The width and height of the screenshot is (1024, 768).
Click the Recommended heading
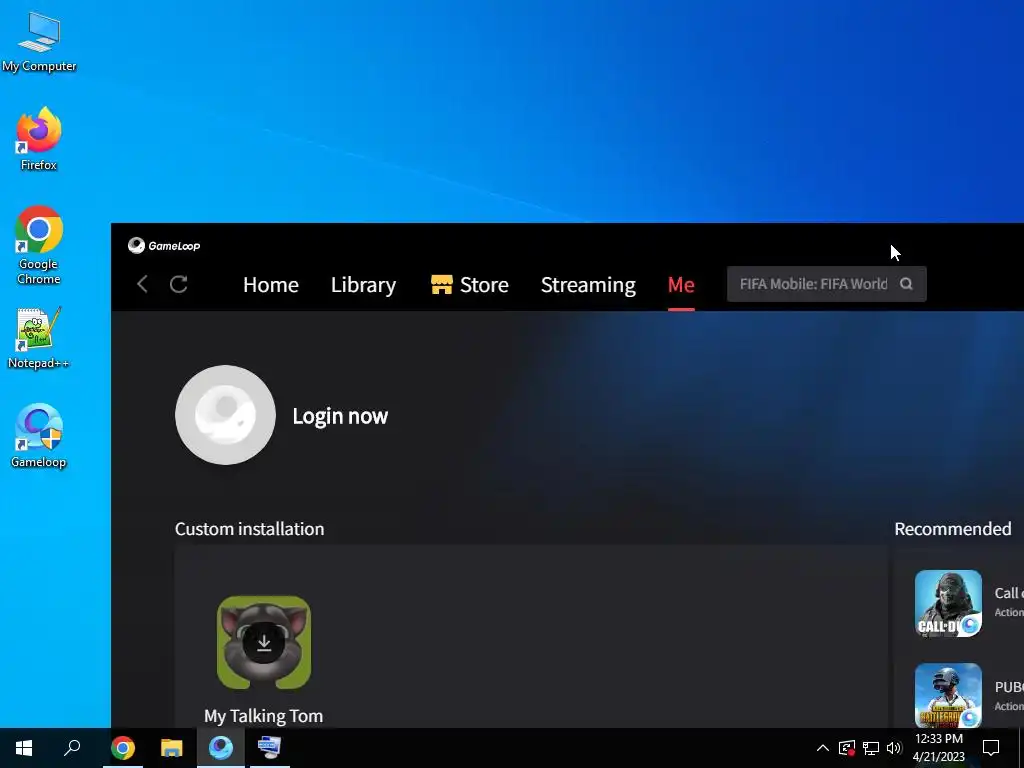[x=953, y=528]
